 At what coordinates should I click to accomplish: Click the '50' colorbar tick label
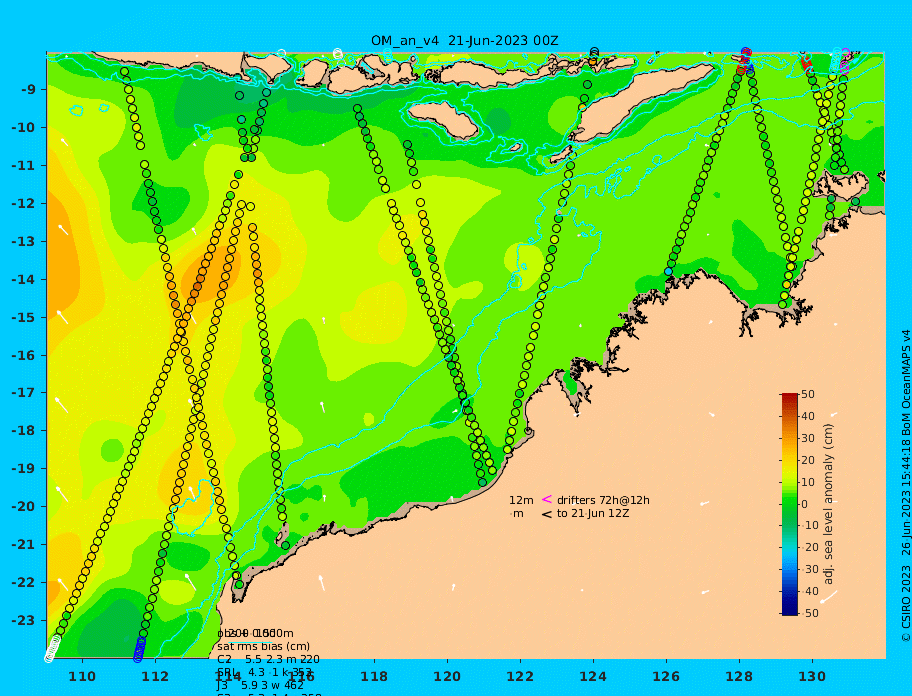[808, 394]
